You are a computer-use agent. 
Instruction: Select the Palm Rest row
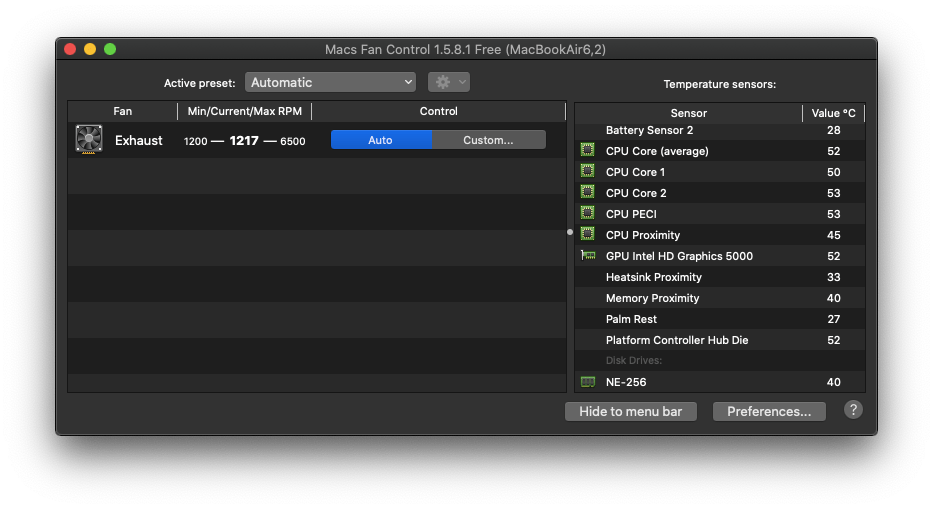(x=720, y=319)
